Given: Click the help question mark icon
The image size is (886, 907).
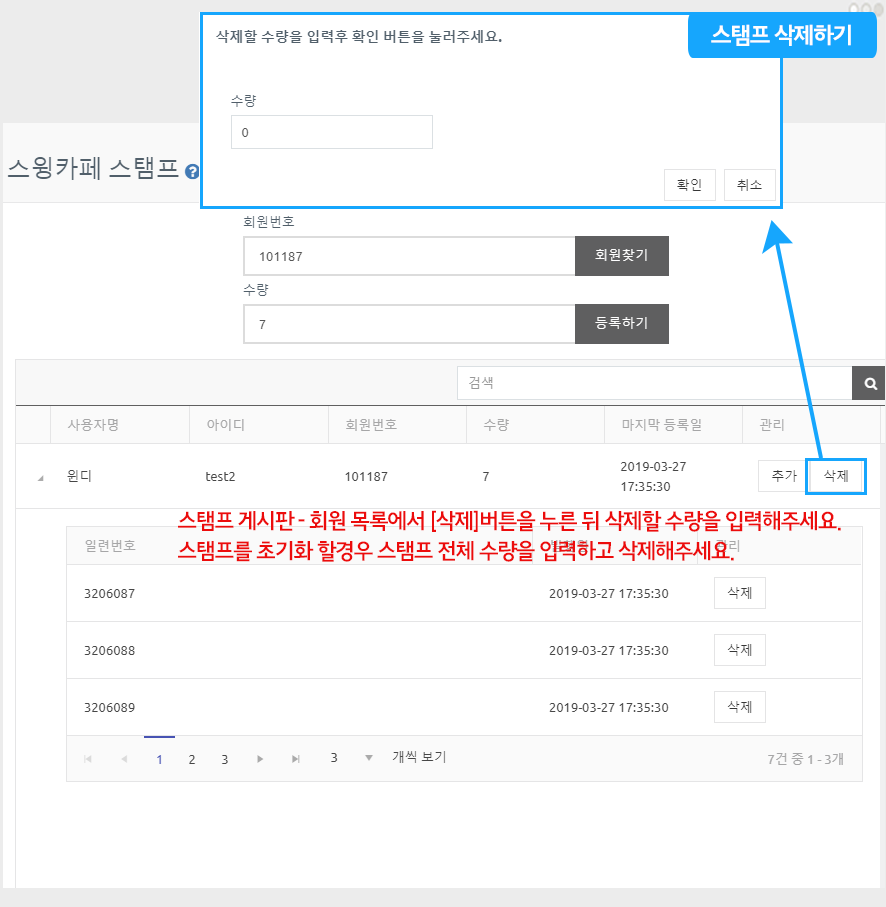Looking at the screenshot, I should pyautogui.click(x=192, y=172).
